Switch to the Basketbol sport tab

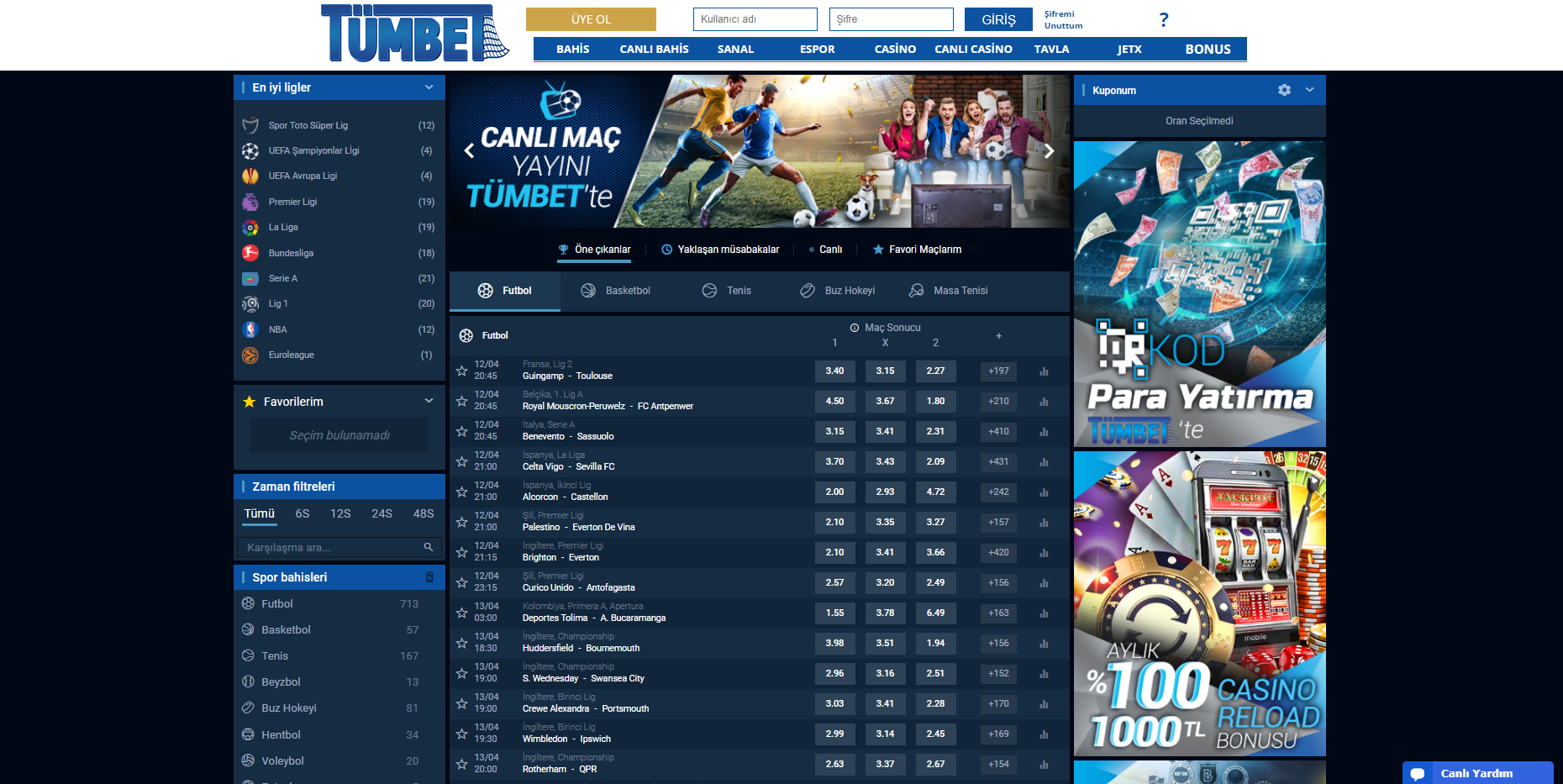(x=616, y=291)
